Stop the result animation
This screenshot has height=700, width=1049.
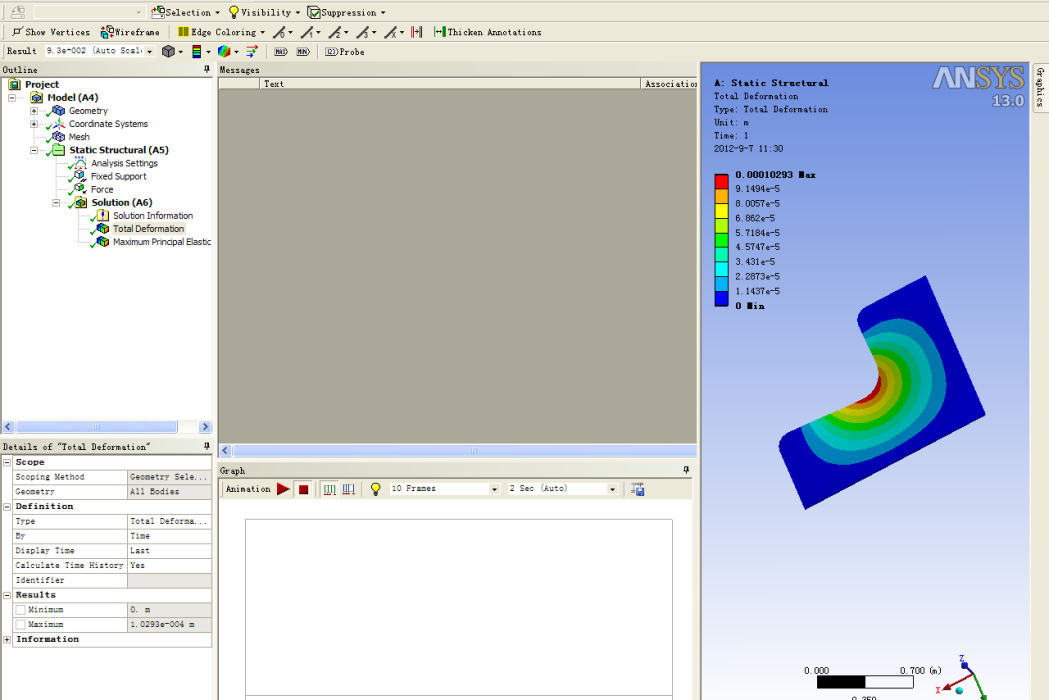304,489
